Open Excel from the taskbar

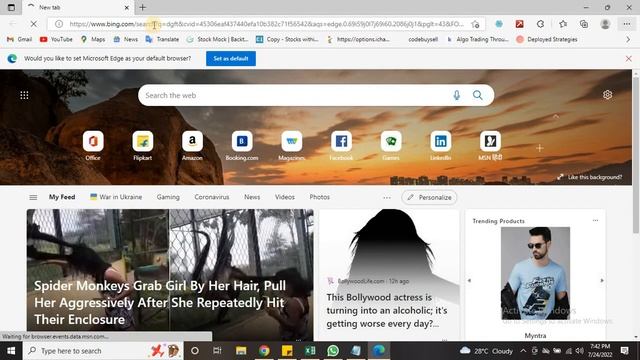point(310,351)
